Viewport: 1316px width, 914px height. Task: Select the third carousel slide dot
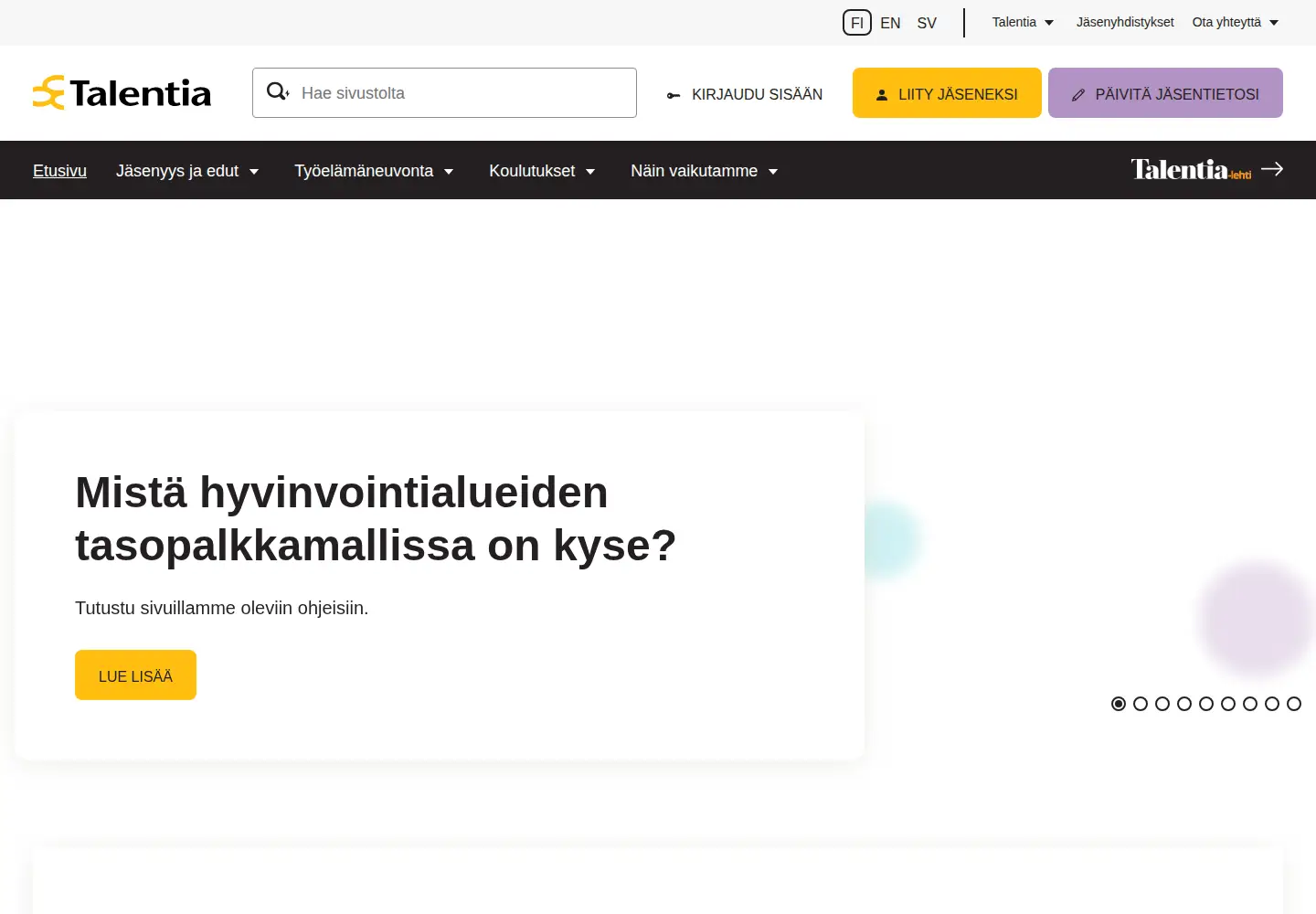pyautogui.click(x=1162, y=704)
